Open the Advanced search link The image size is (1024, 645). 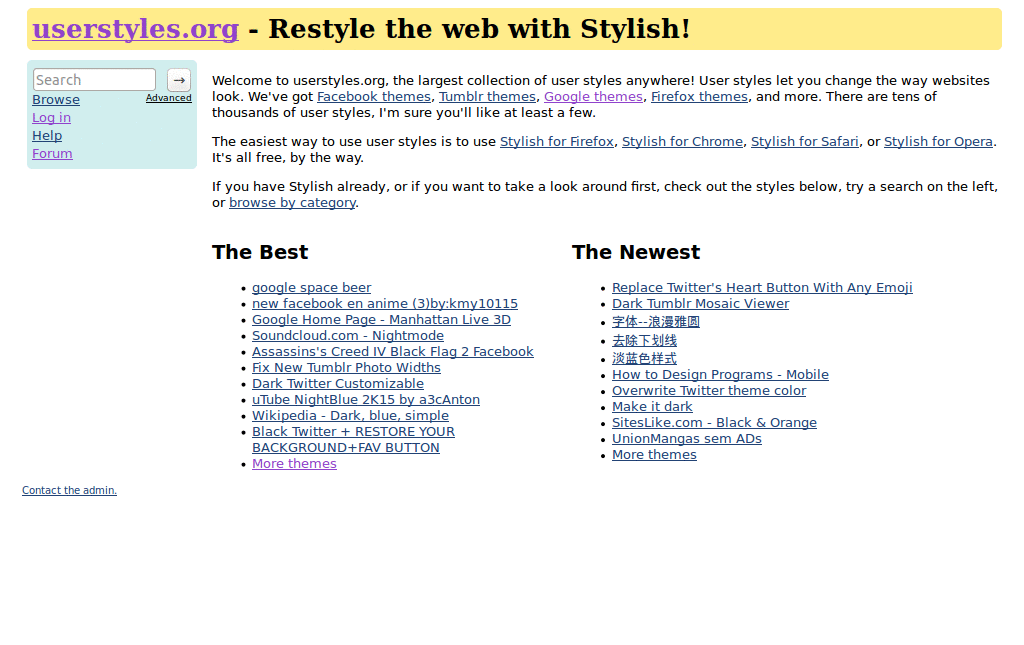click(x=168, y=98)
